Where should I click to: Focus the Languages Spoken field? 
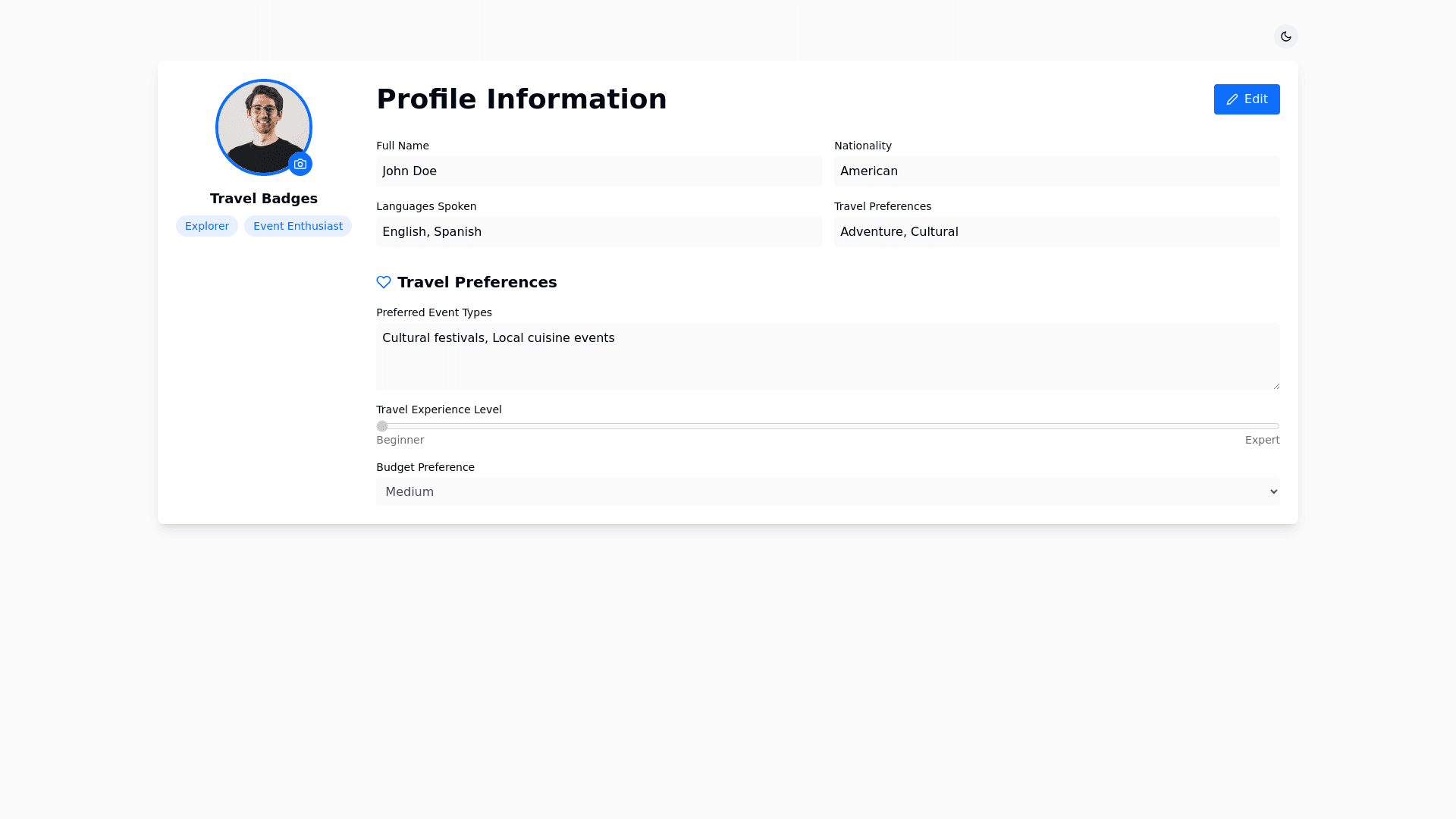coord(598,232)
